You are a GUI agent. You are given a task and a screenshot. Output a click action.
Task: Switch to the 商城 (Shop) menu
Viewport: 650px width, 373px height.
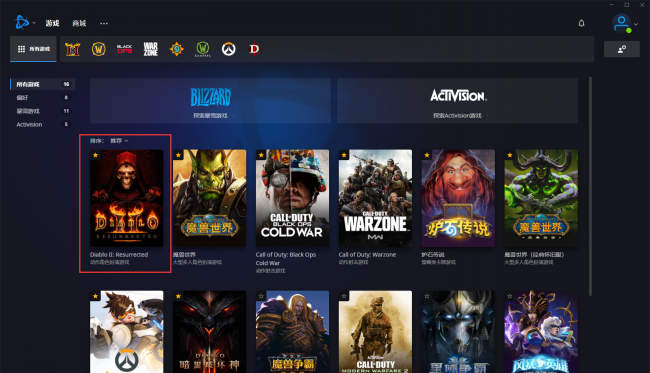click(x=79, y=23)
